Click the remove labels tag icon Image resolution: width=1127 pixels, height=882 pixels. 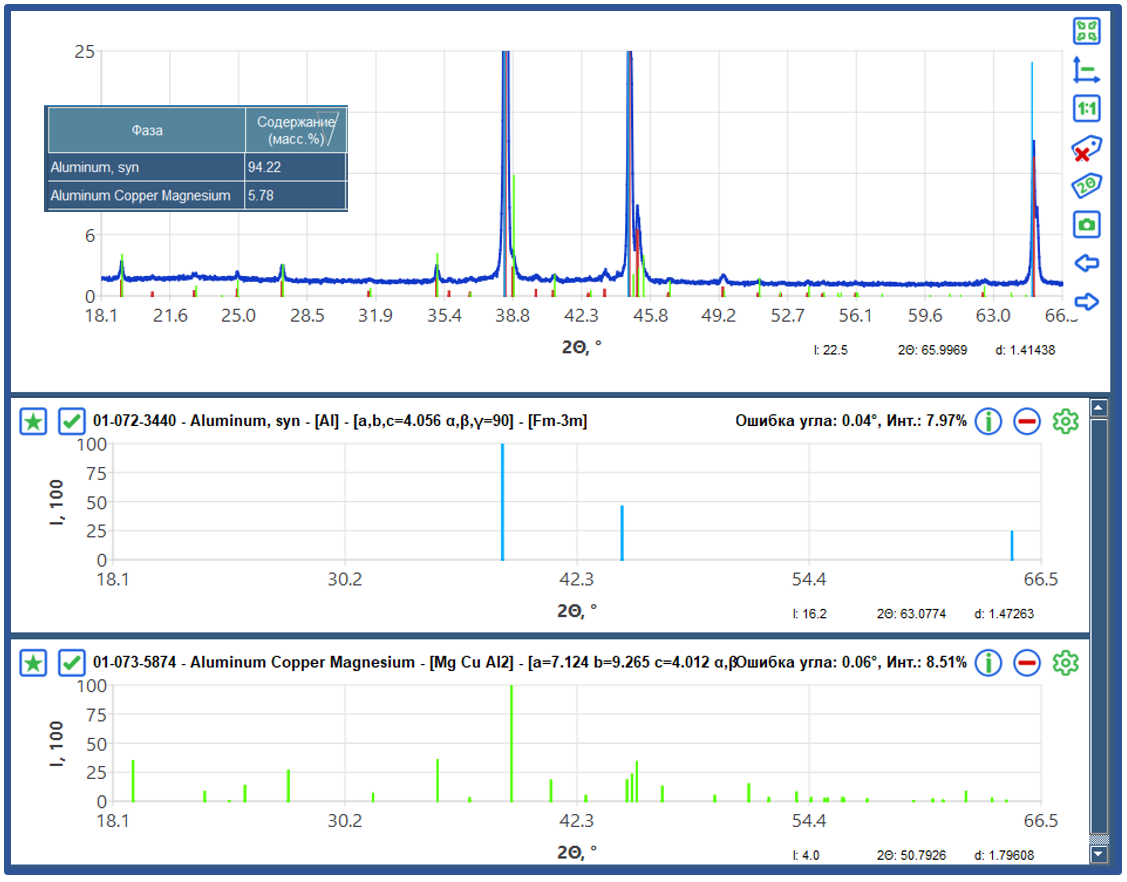(1086, 149)
